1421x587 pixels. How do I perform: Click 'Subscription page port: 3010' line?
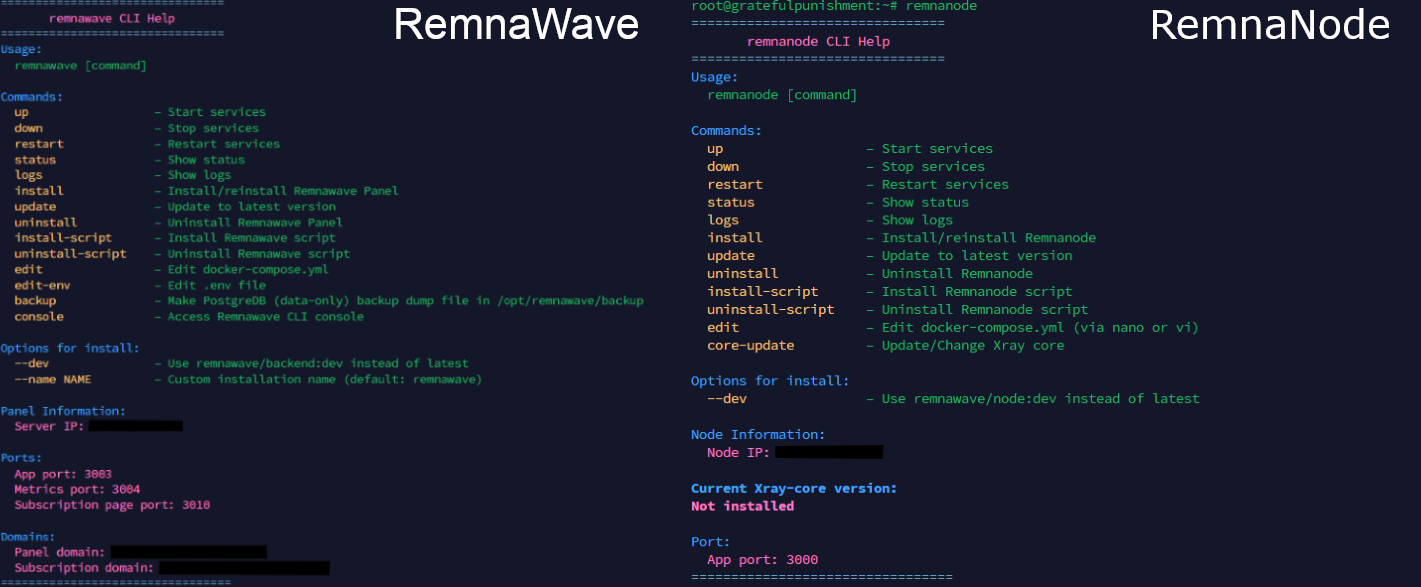pyautogui.click(x=112, y=505)
